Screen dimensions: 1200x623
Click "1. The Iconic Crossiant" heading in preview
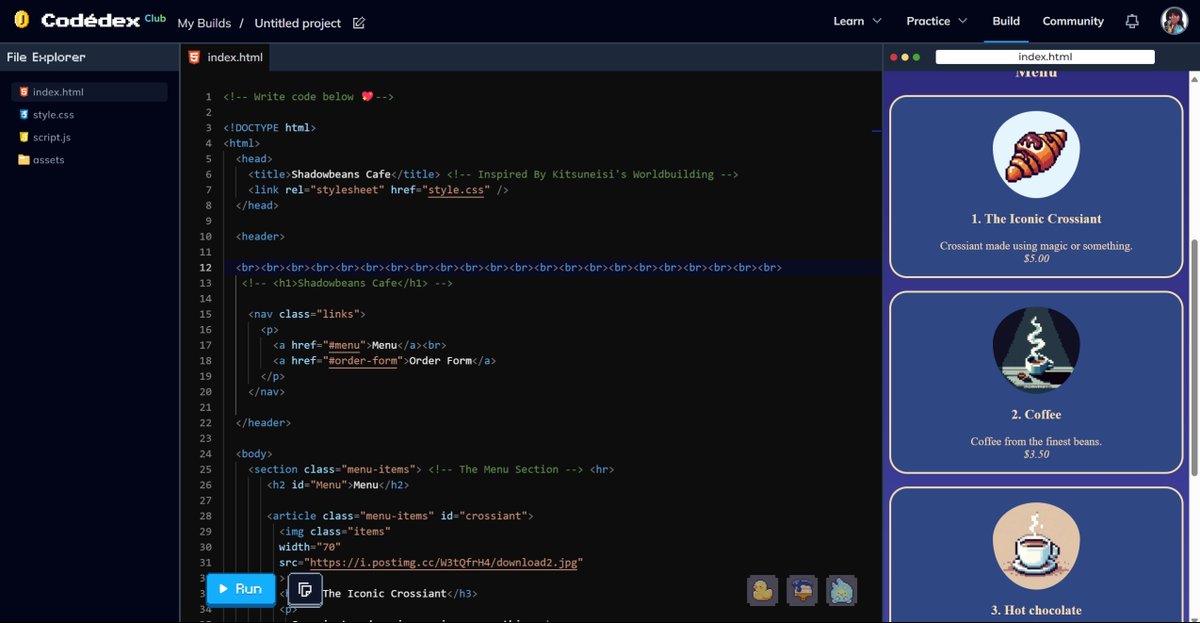pyautogui.click(x=1036, y=219)
